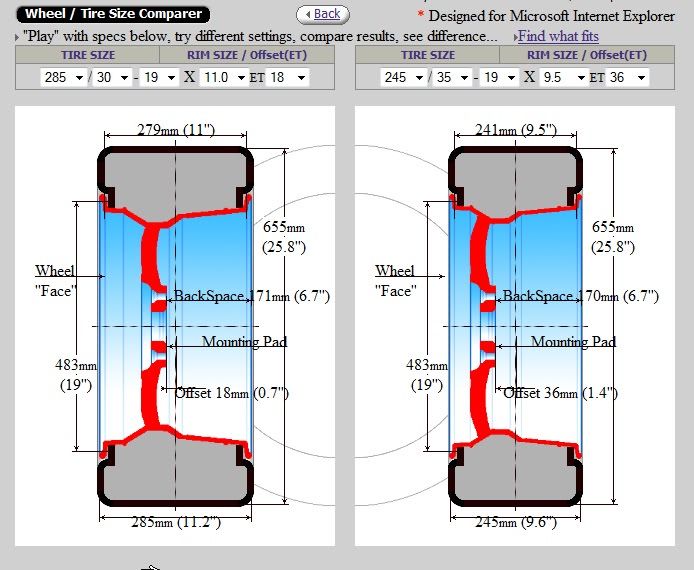Click the small arrow icon before '"Play" with specs'
Viewport: 694px width, 570px height.
[17, 37]
